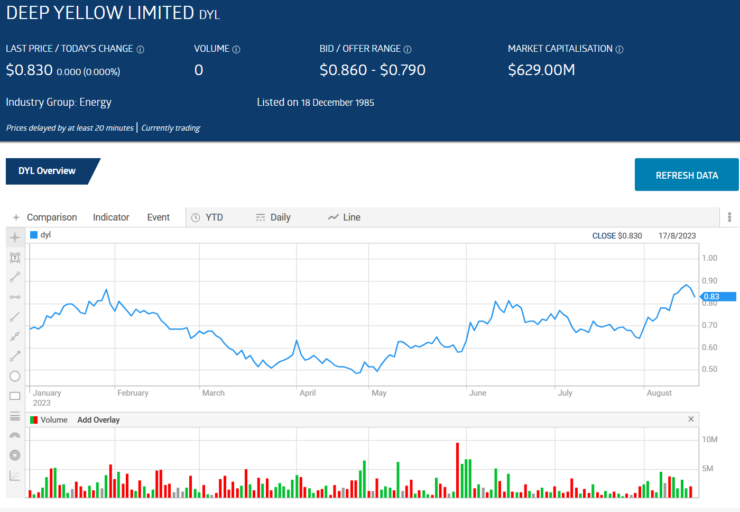Select the horizontal line tool

tap(15, 297)
